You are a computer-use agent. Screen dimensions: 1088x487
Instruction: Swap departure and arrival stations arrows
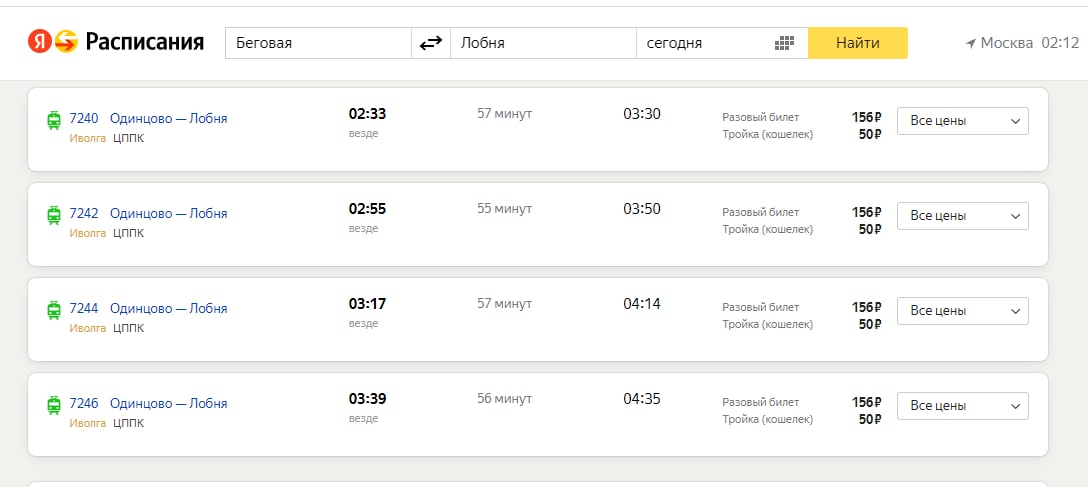[431, 43]
